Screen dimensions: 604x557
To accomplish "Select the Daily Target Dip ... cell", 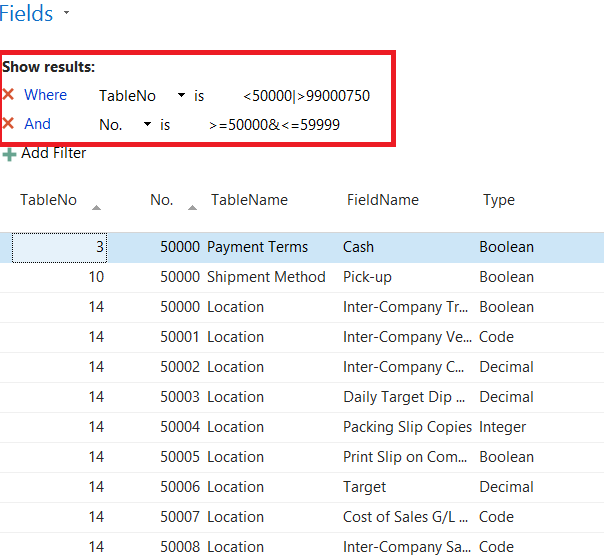I will [404, 397].
